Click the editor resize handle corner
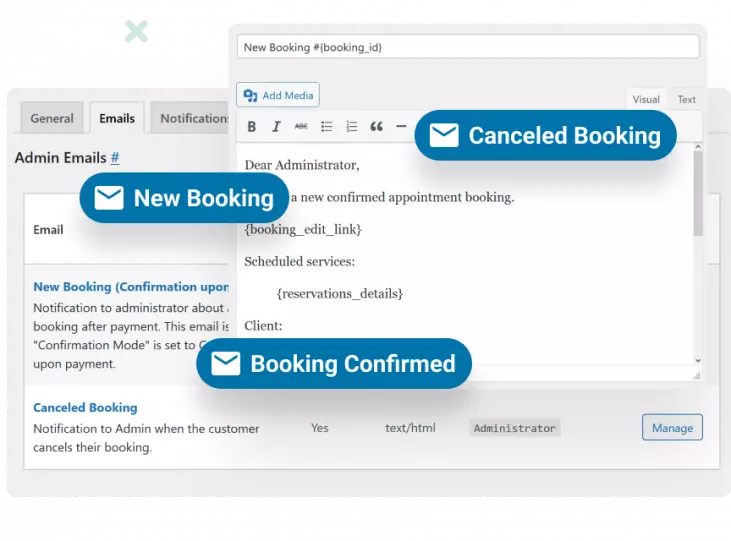The width and height of the screenshot is (731, 541). point(697,375)
